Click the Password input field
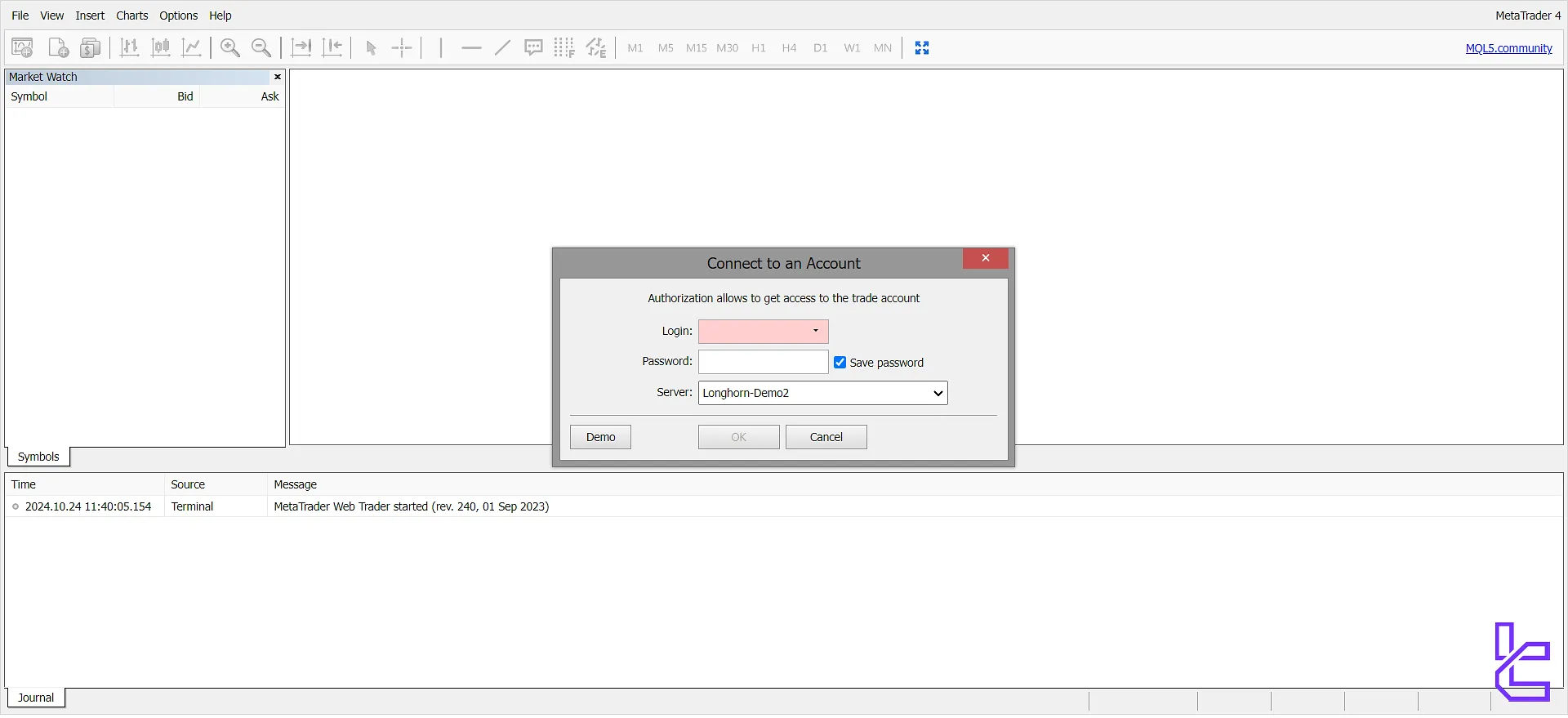The width and height of the screenshot is (1568, 718). coord(763,362)
